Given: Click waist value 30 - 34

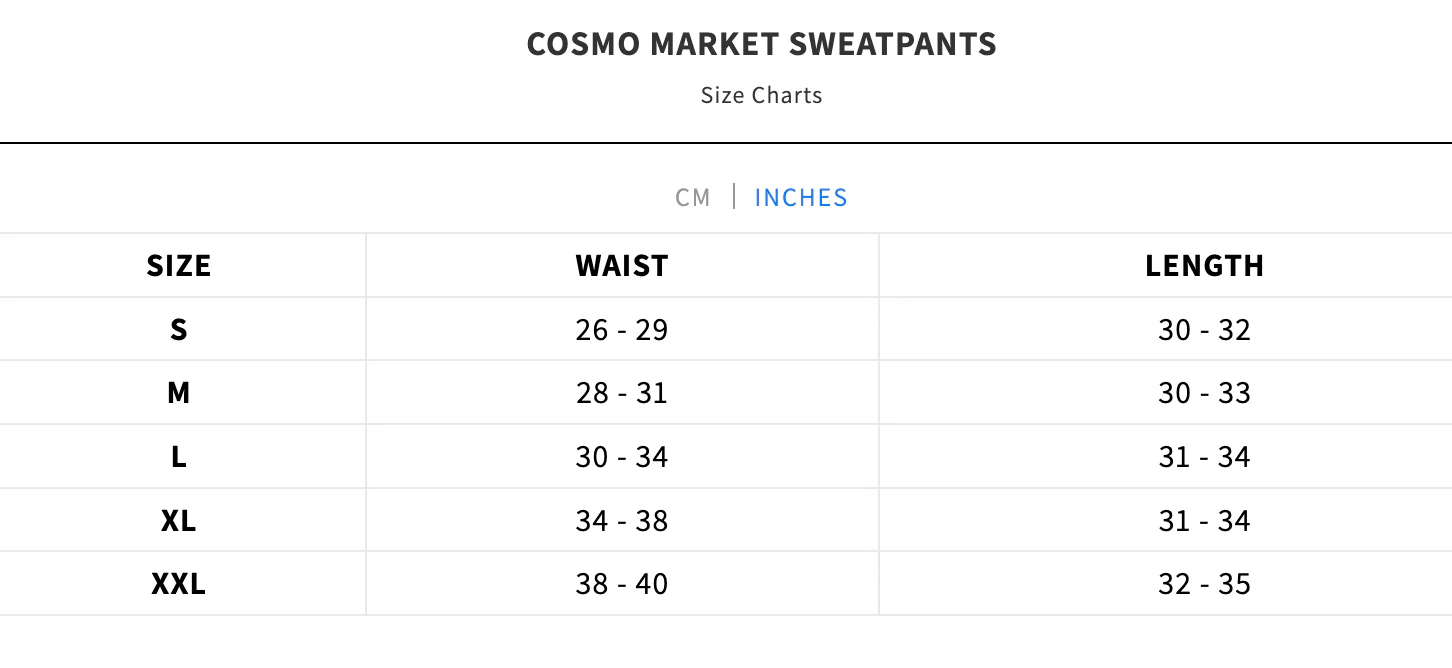Looking at the screenshot, I should click(622, 457).
